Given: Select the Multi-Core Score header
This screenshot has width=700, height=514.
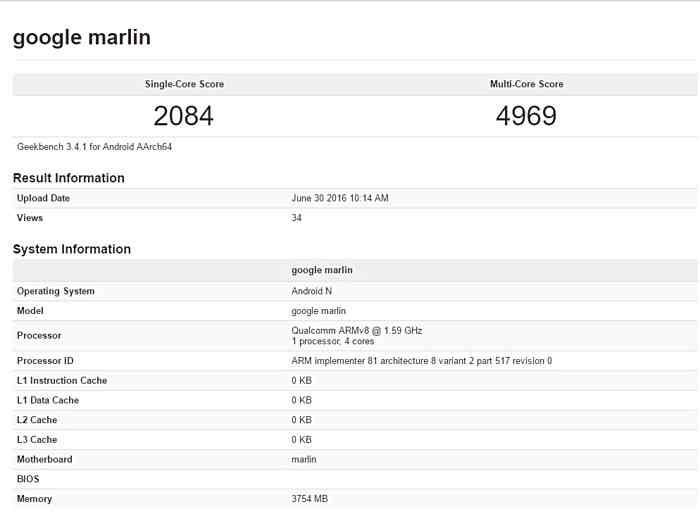Looking at the screenshot, I should 526,84.
